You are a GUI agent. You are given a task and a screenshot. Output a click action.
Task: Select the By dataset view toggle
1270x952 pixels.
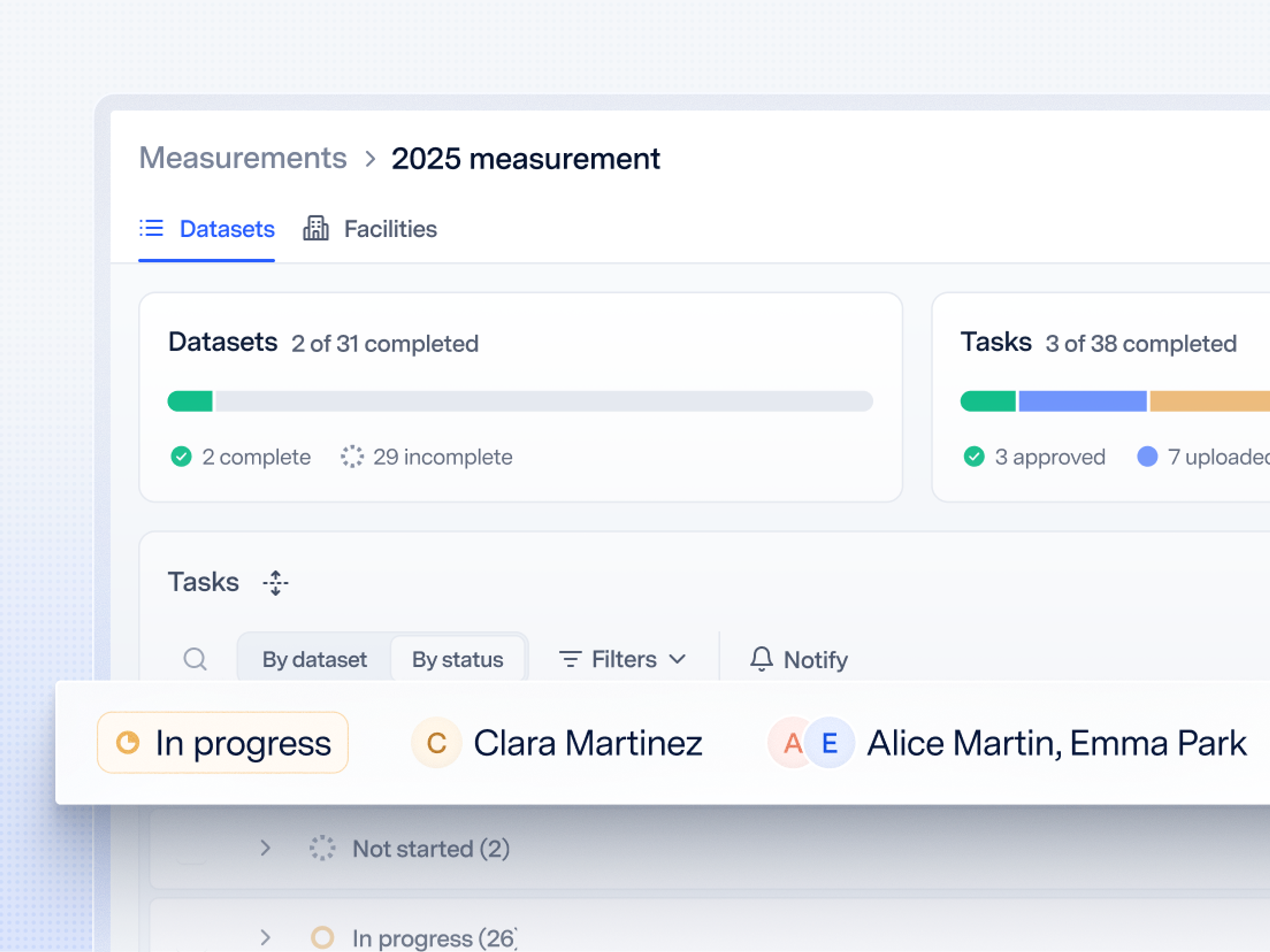(x=314, y=659)
